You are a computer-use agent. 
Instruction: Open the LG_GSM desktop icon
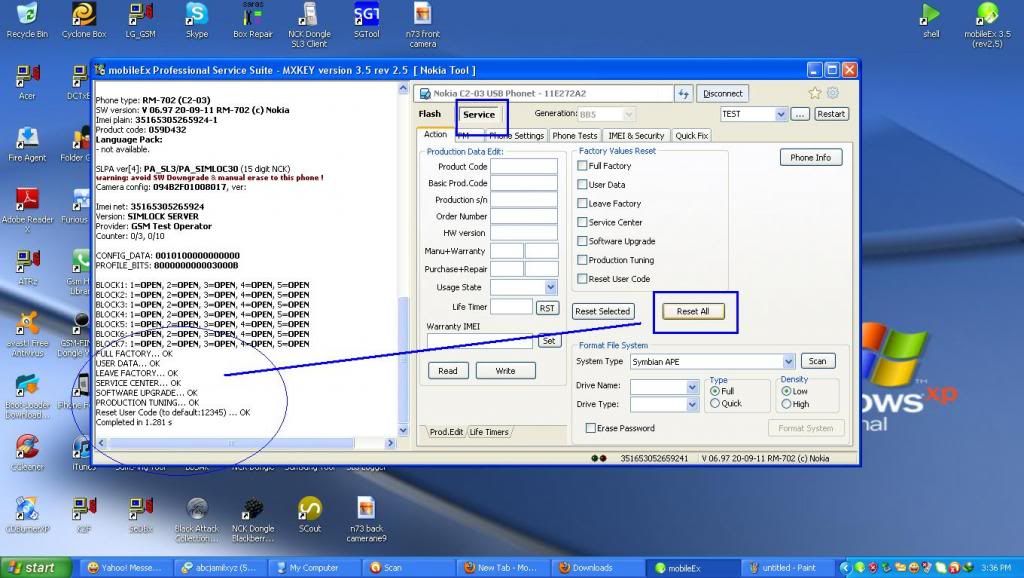click(x=140, y=20)
